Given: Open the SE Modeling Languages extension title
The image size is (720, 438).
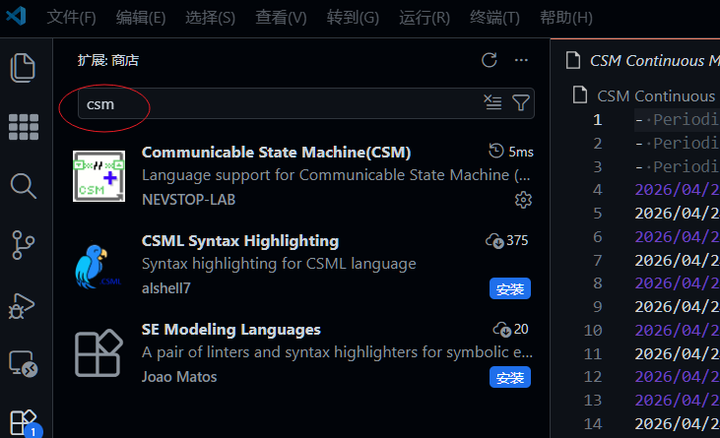Looking at the screenshot, I should click(x=231, y=329).
